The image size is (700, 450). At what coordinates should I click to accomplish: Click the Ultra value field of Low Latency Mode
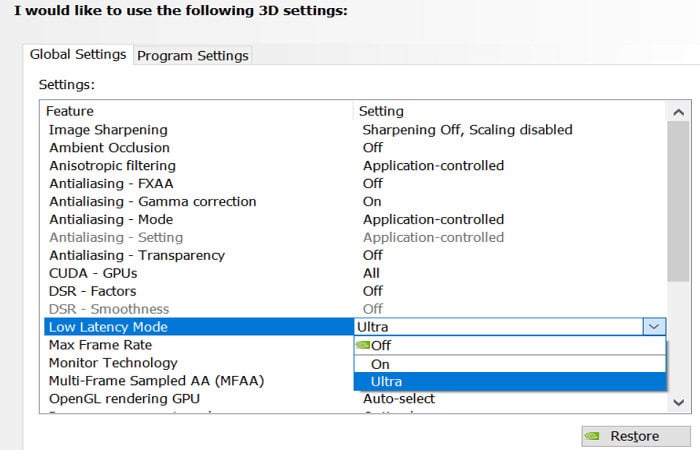tap(499, 327)
